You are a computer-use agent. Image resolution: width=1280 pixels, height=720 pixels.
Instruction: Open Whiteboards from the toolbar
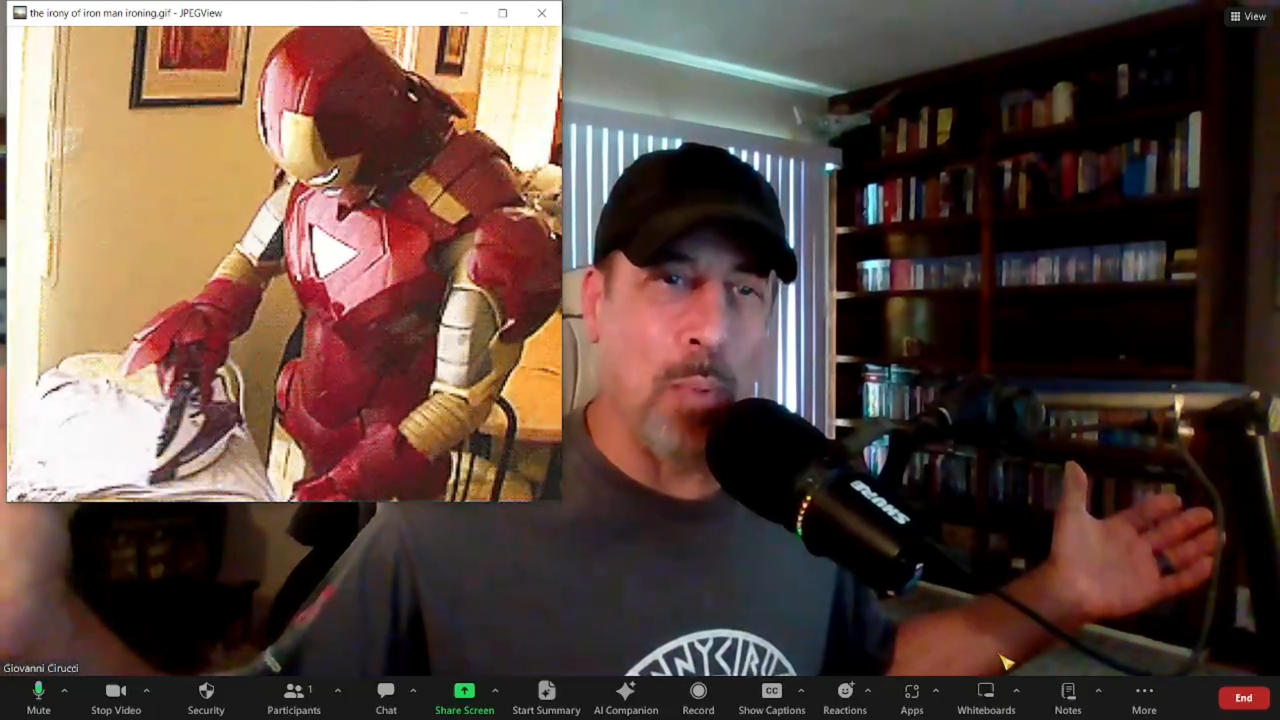pos(986,697)
